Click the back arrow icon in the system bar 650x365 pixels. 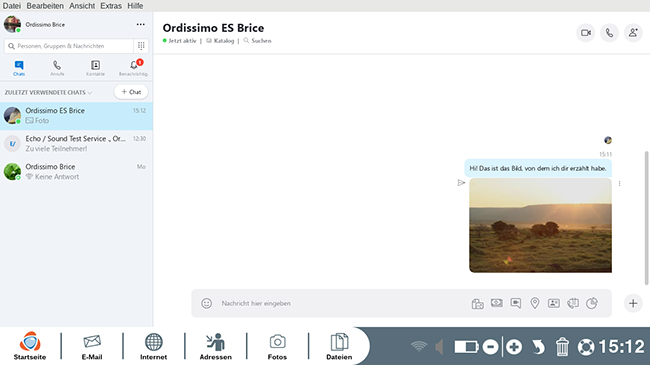point(538,347)
